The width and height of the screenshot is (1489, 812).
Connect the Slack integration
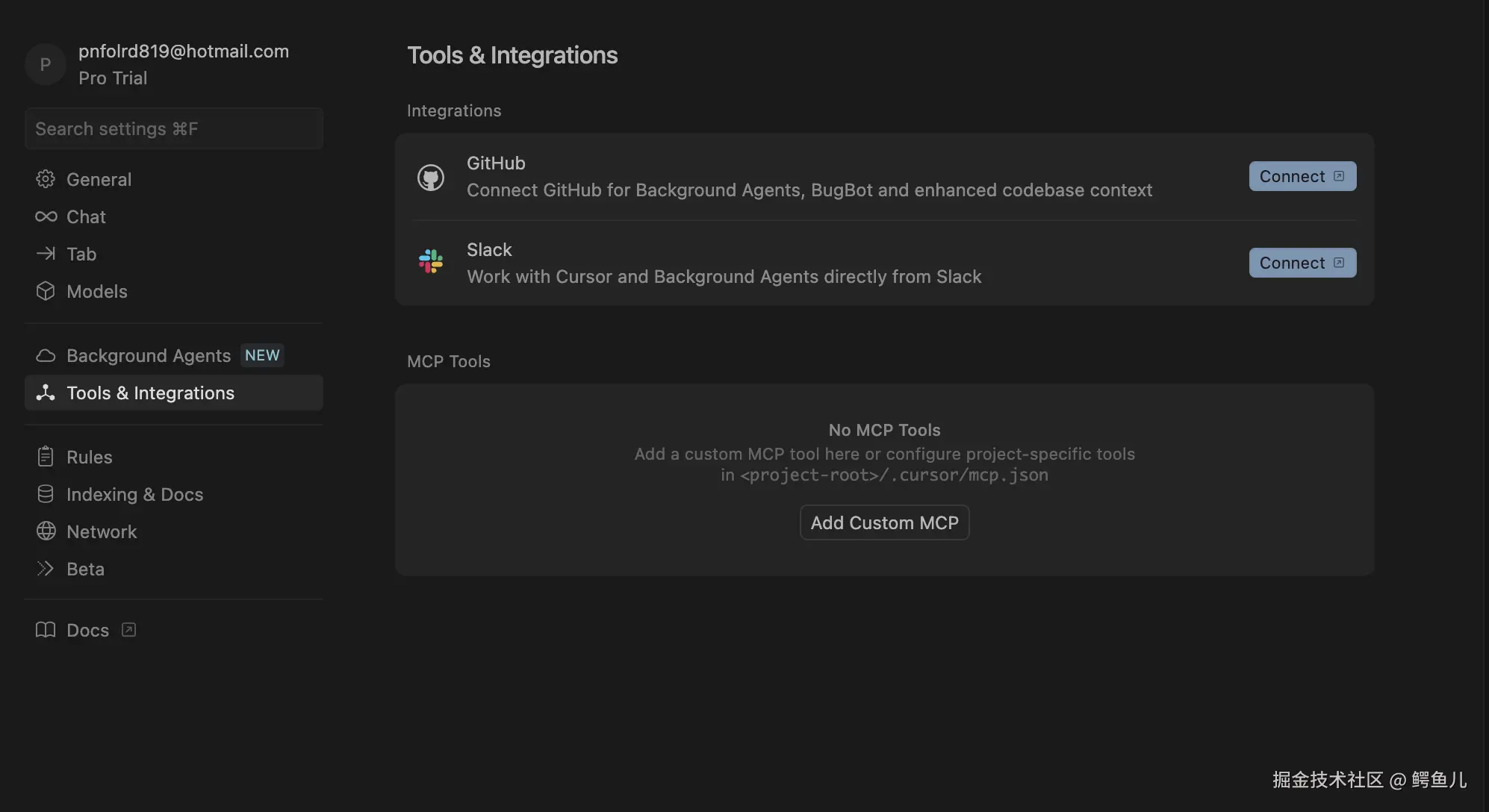(1302, 263)
